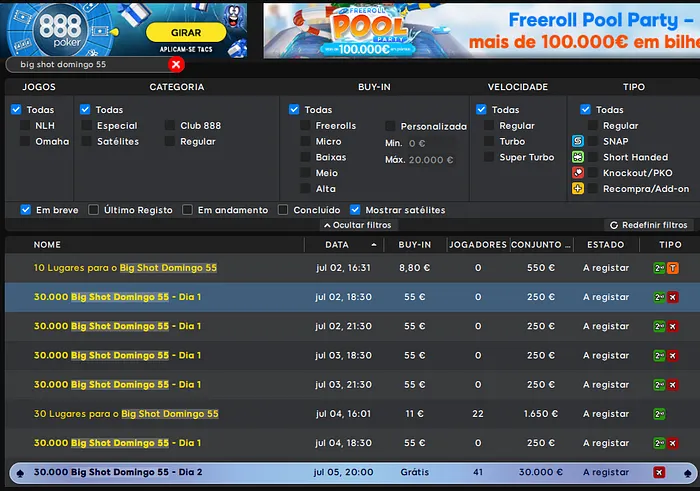Click the GIRAR button
The height and width of the screenshot is (491, 700).
(186, 33)
